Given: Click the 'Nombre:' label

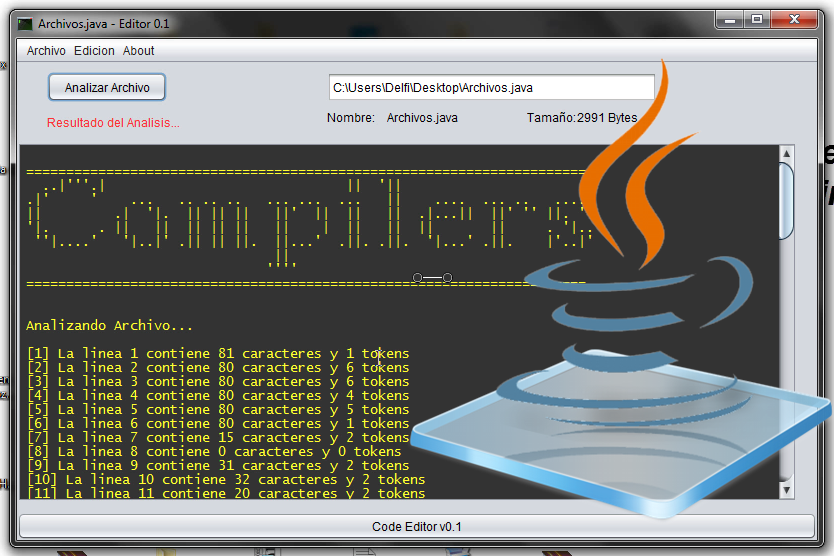Looking at the screenshot, I should coord(351,118).
